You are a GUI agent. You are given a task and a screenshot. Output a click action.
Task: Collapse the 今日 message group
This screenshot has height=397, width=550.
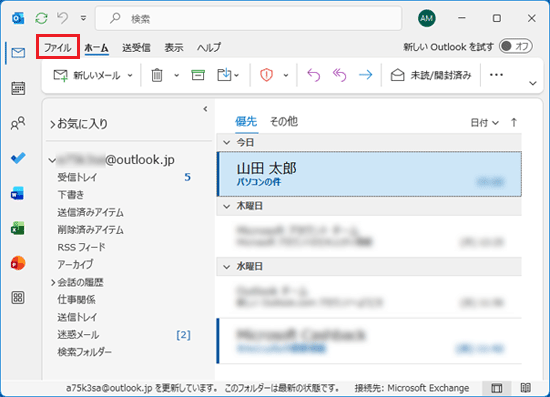[x=227, y=142]
